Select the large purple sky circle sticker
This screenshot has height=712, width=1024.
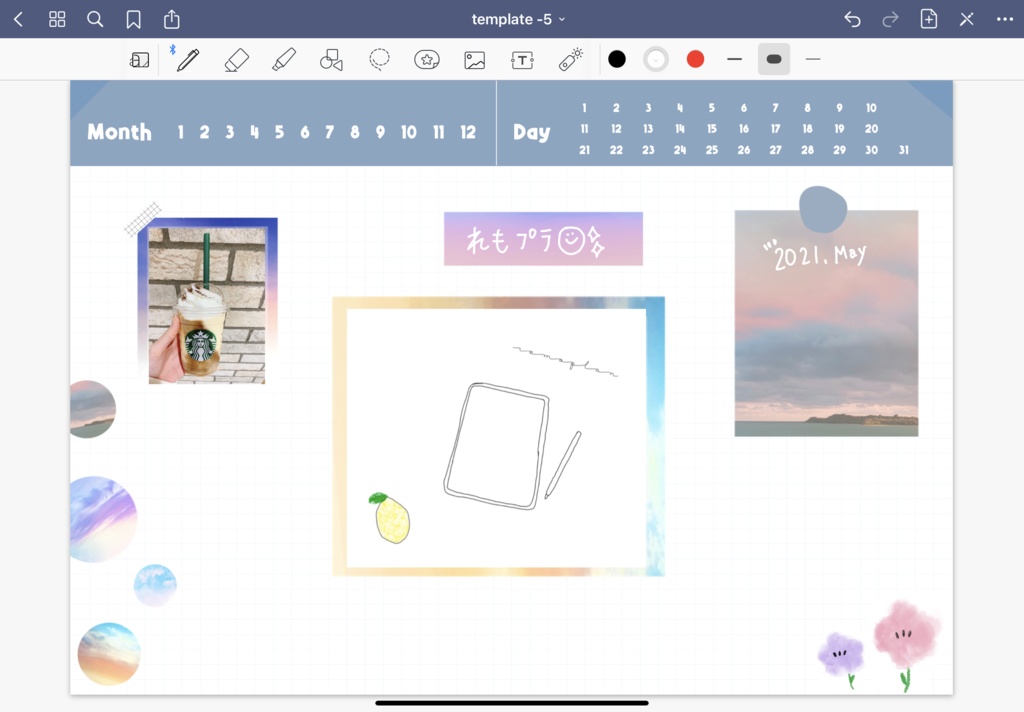coord(103,519)
